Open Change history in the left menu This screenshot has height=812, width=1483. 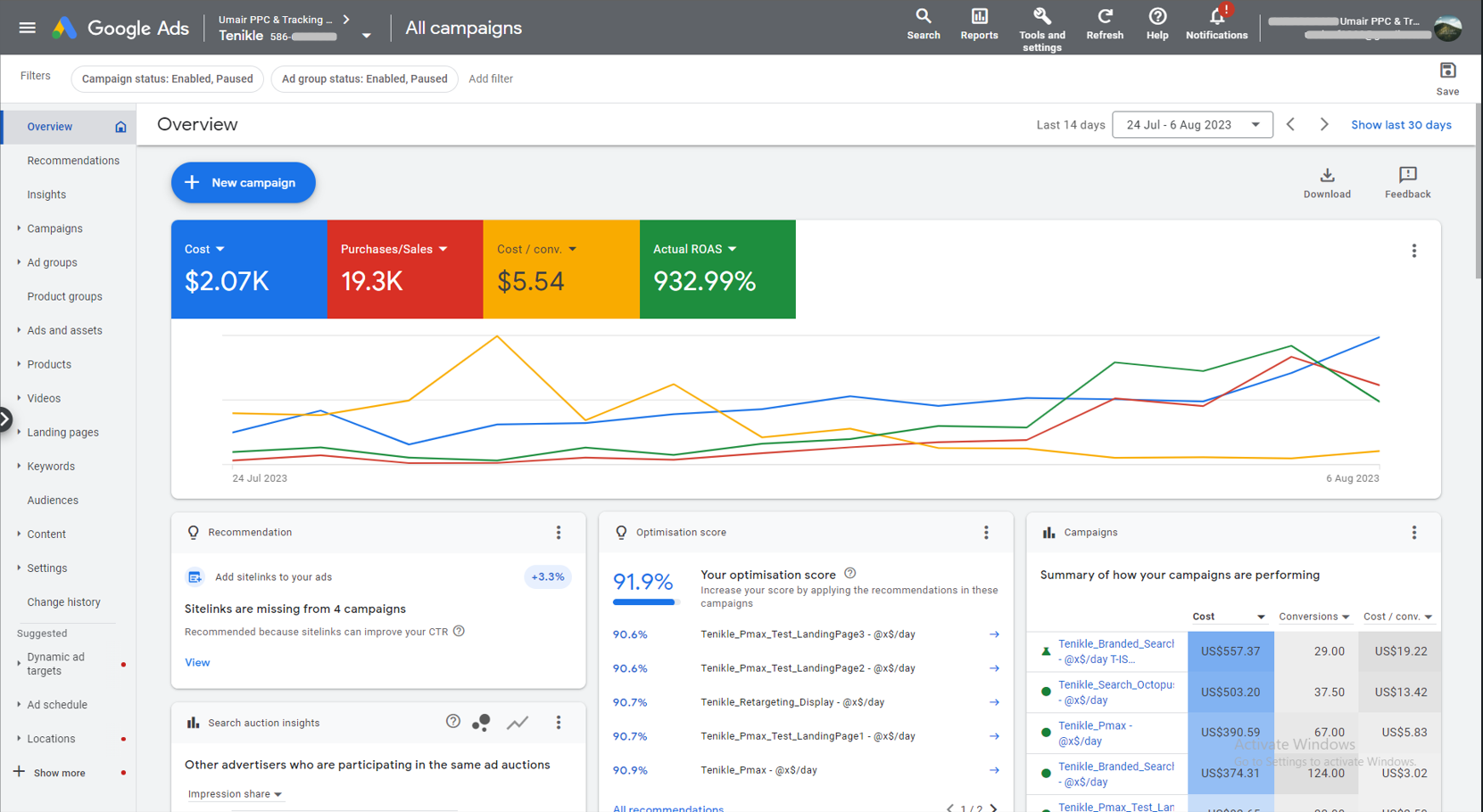tap(63, 601)
